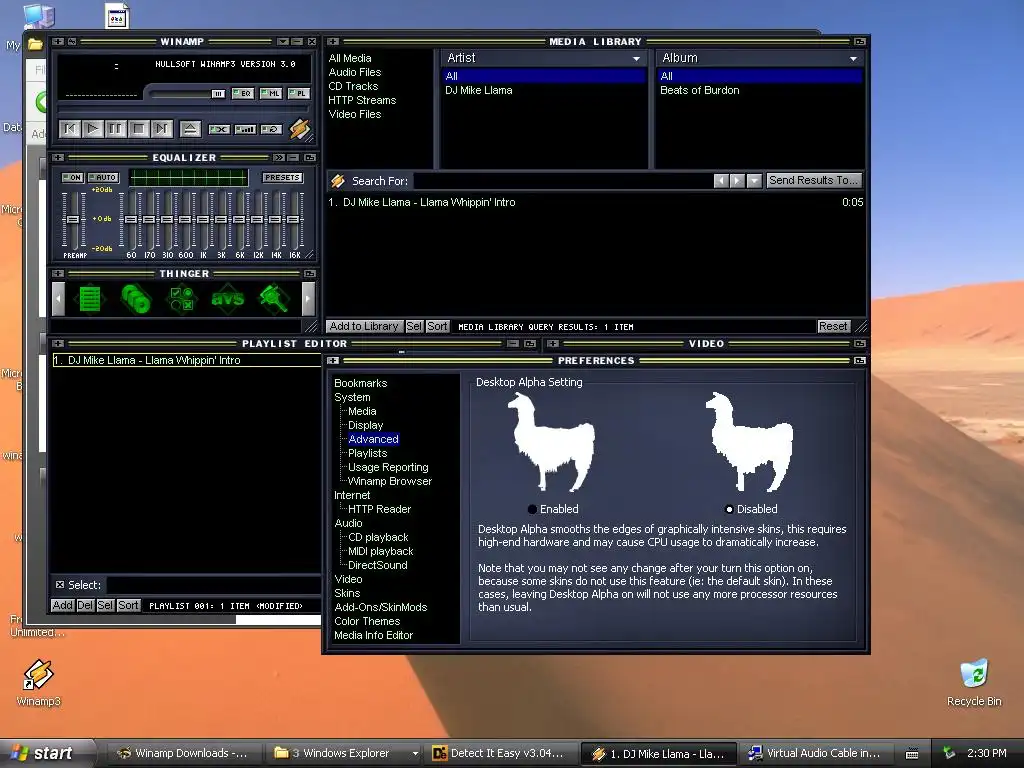Screen dimensions: 1024x768
Task: Open equalizer PRESETS menu
Action: point(282,178)
